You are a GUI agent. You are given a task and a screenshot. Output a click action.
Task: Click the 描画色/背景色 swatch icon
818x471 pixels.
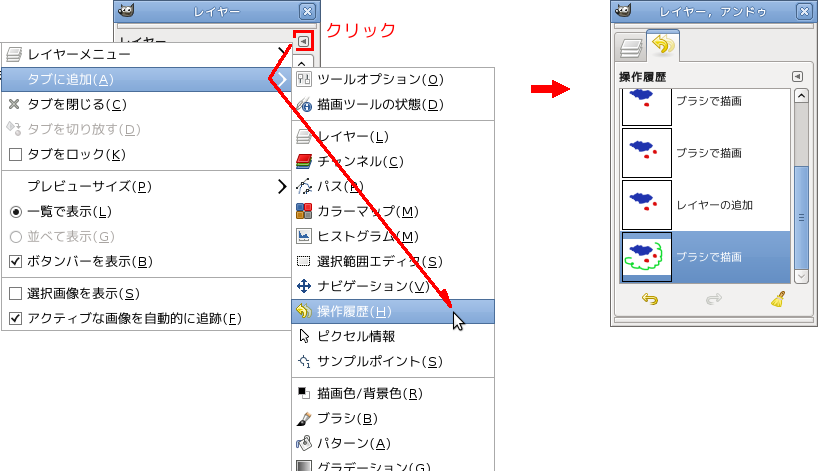point(304,393)
